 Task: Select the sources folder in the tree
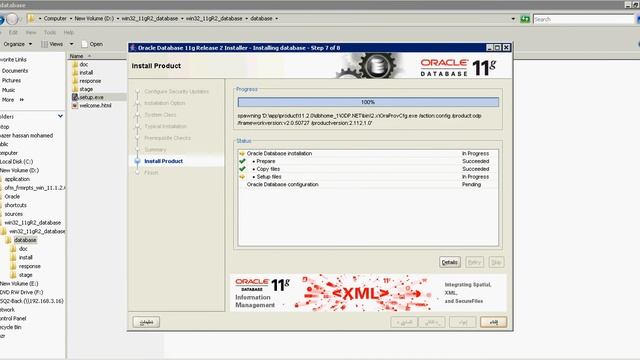[x=13, y=214]
